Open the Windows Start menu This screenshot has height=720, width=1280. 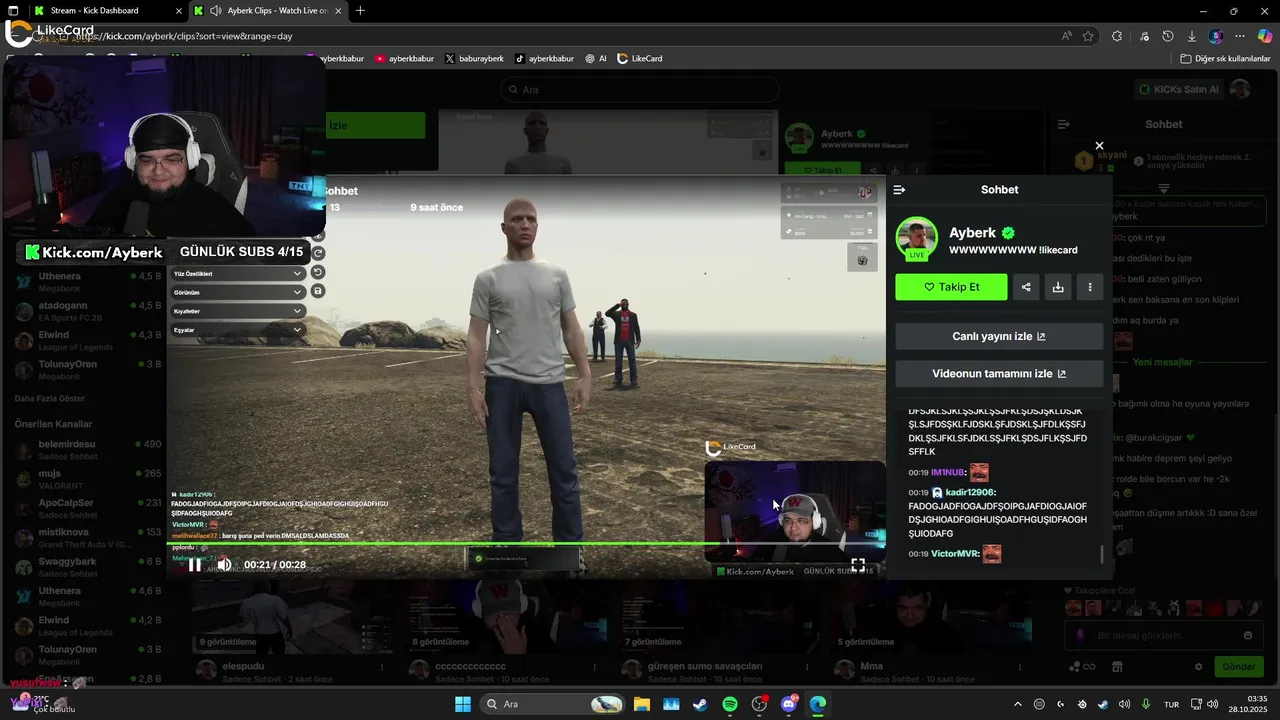[463, 704]
